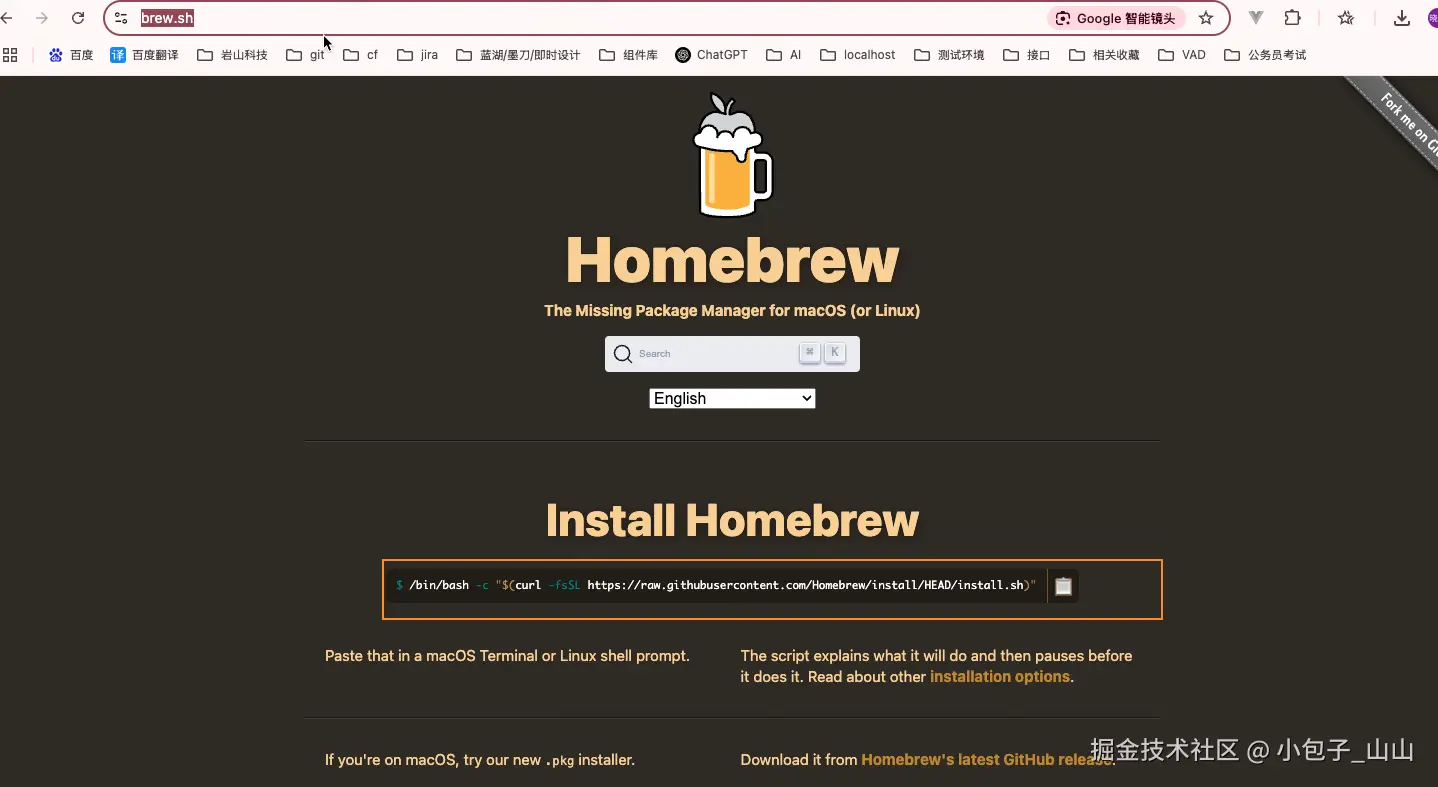Open the 岩山科技 bookmark folder

(x=232, y=55)
